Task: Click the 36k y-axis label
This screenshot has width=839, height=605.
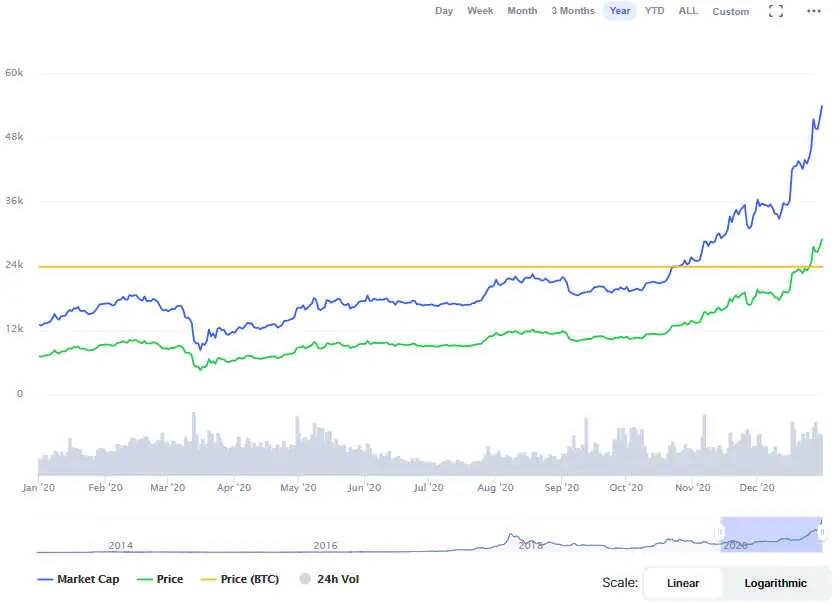Action: coord(14,201)
